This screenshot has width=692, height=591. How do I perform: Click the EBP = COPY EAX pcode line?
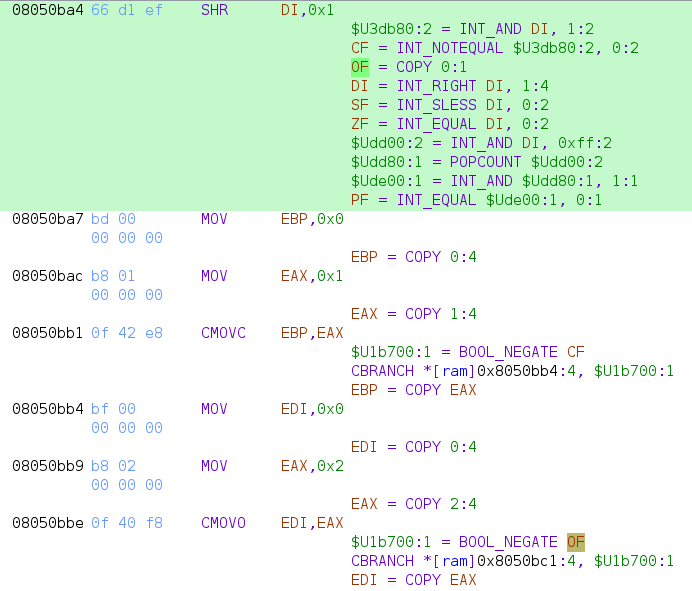pyautogui.click(x=414, y=390)
